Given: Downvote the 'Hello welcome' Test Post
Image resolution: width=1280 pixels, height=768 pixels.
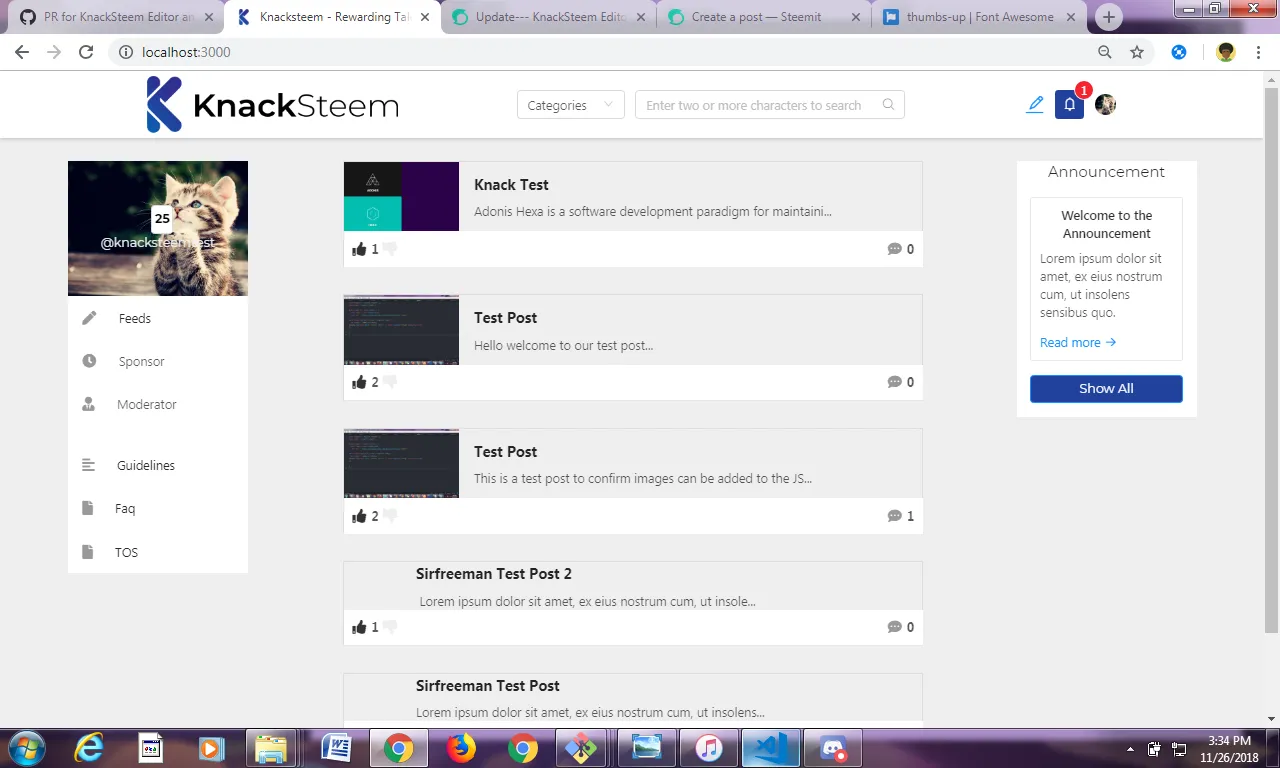Looking at the screenshot, I should [x=389, y=382].
